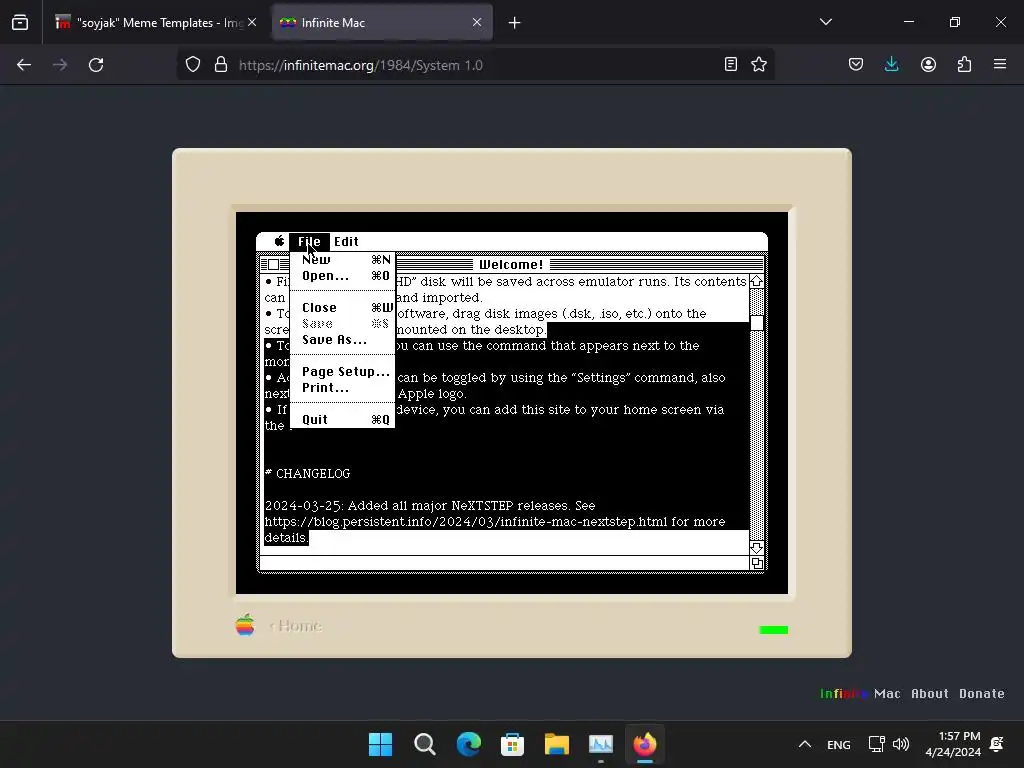Click the Welcome! window close box
Screen dimensions: 1024x768
pyautogui.click(x=274, y=264)
